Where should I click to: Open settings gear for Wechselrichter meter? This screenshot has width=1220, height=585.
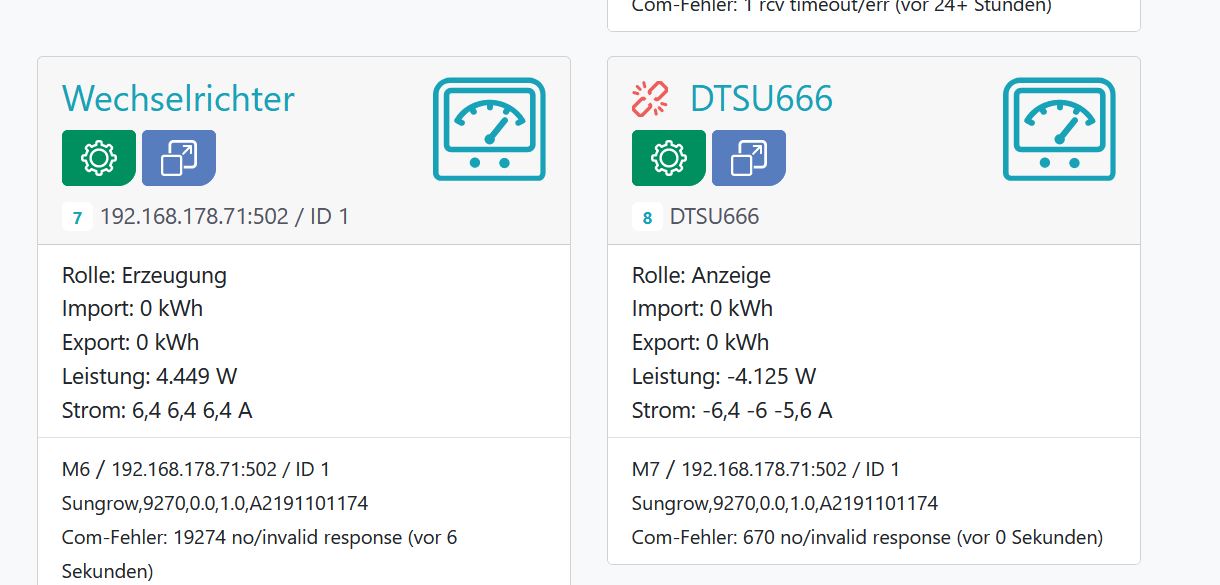pos(99,158)
